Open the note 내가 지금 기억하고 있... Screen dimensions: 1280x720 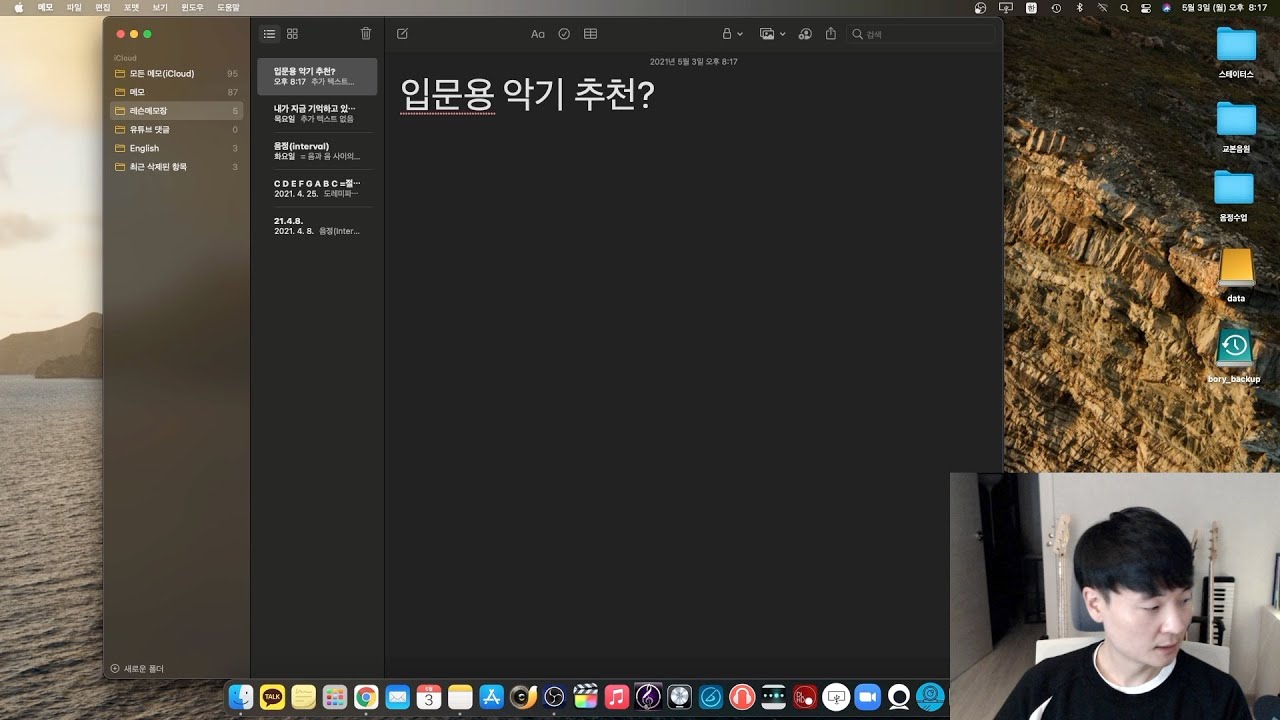click(317, 113)
